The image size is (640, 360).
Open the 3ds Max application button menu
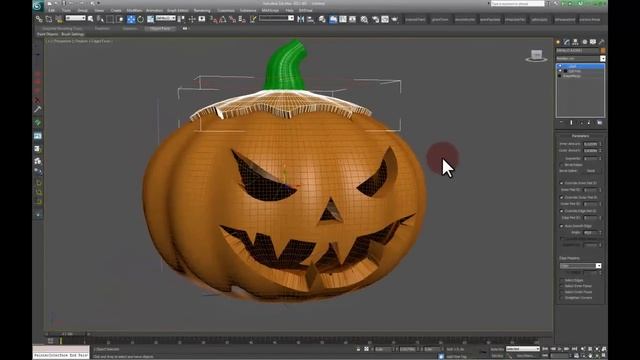coord(38,6)
